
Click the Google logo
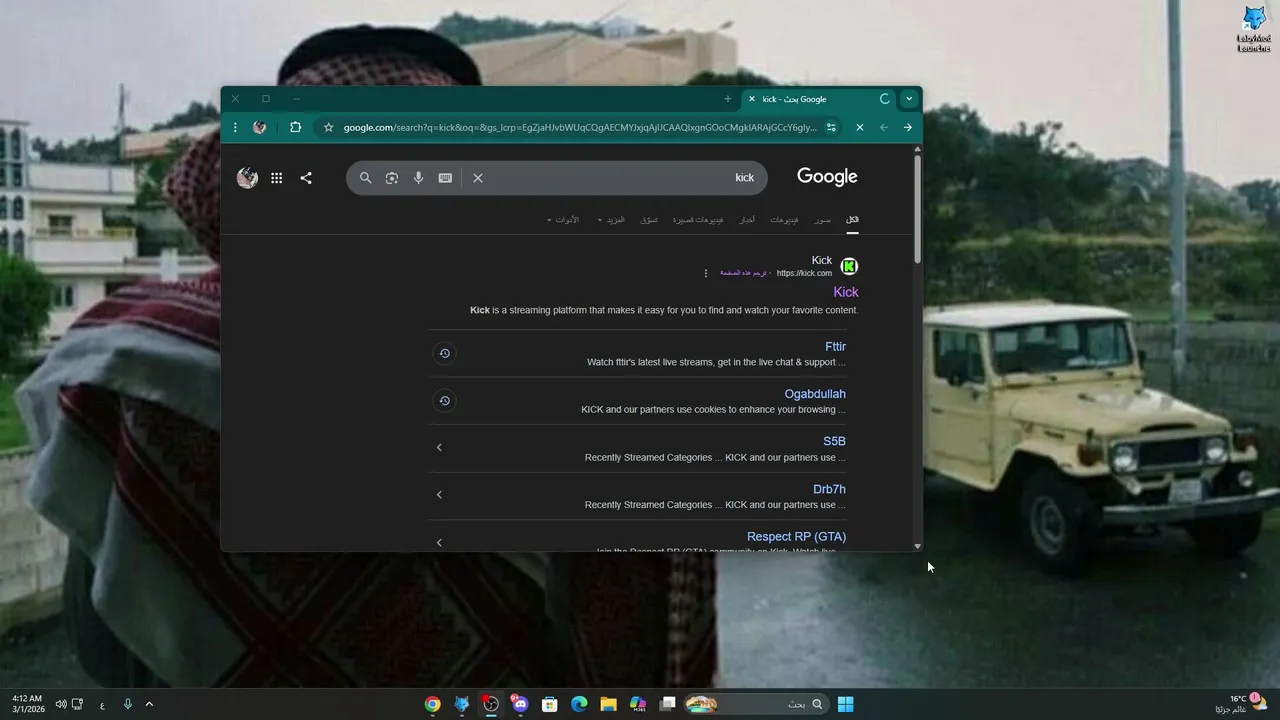[827, 177]
